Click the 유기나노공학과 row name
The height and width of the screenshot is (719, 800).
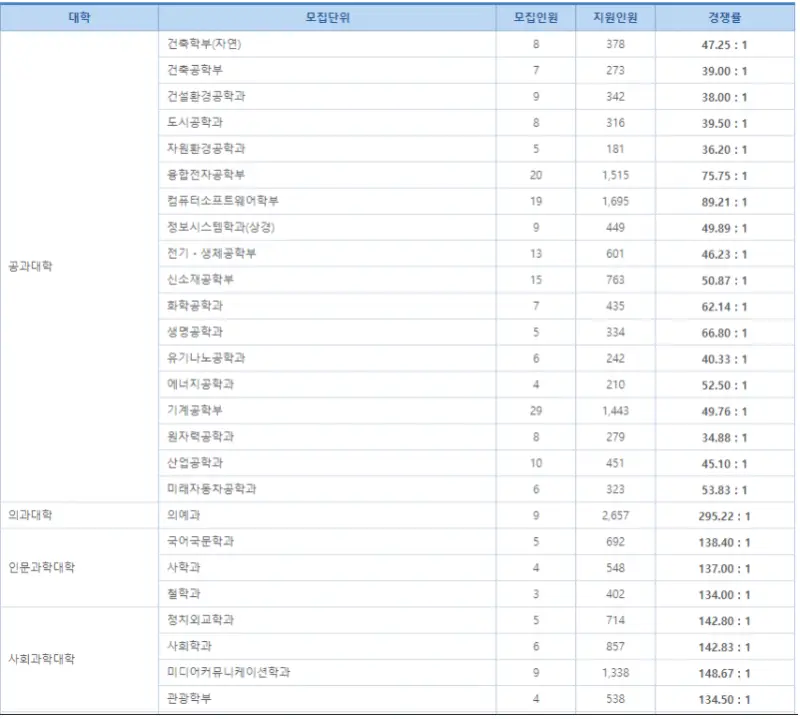click(x=206, y=358)
